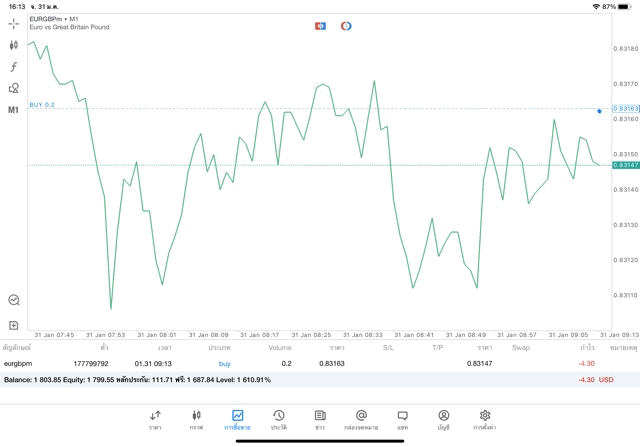Screen dimensions: 640x447
Task: Tap the new order icon
Action: pos(13,325)
